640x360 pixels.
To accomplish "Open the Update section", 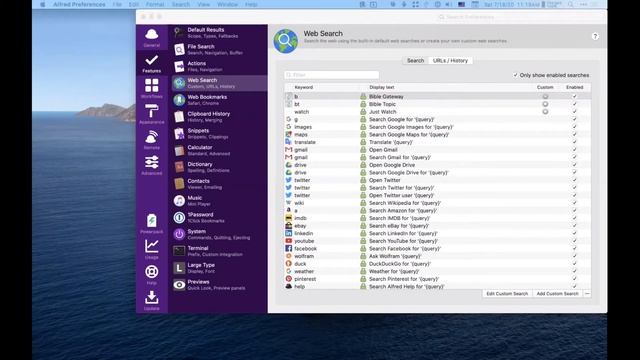I will click(x=151, y=300).
